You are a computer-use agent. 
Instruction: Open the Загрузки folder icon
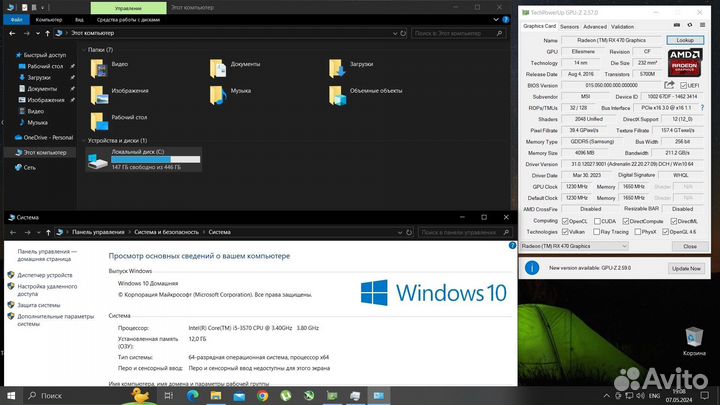337,68
